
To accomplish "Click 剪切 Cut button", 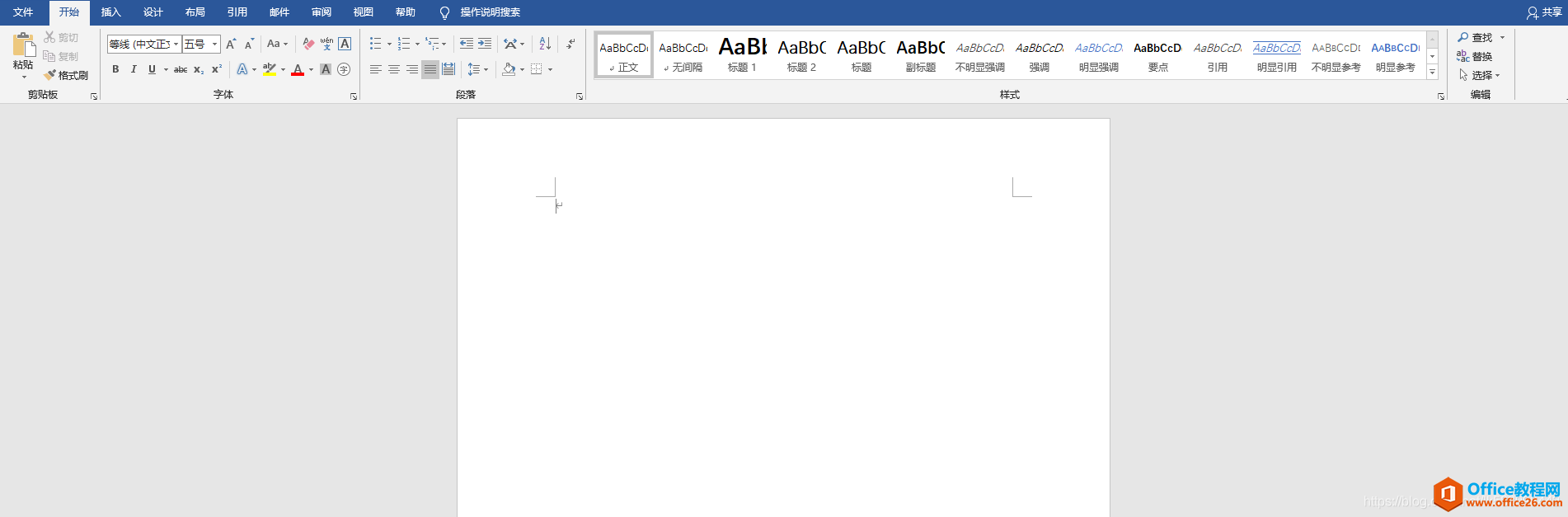I will click(62, 37).
